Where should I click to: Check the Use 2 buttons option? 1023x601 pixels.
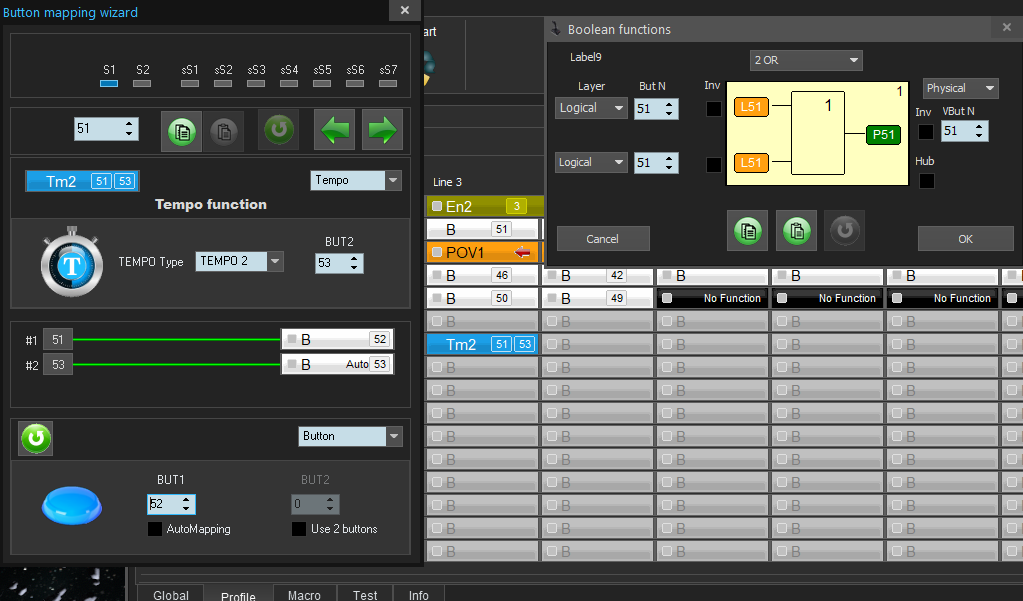(x=299, y=529)
